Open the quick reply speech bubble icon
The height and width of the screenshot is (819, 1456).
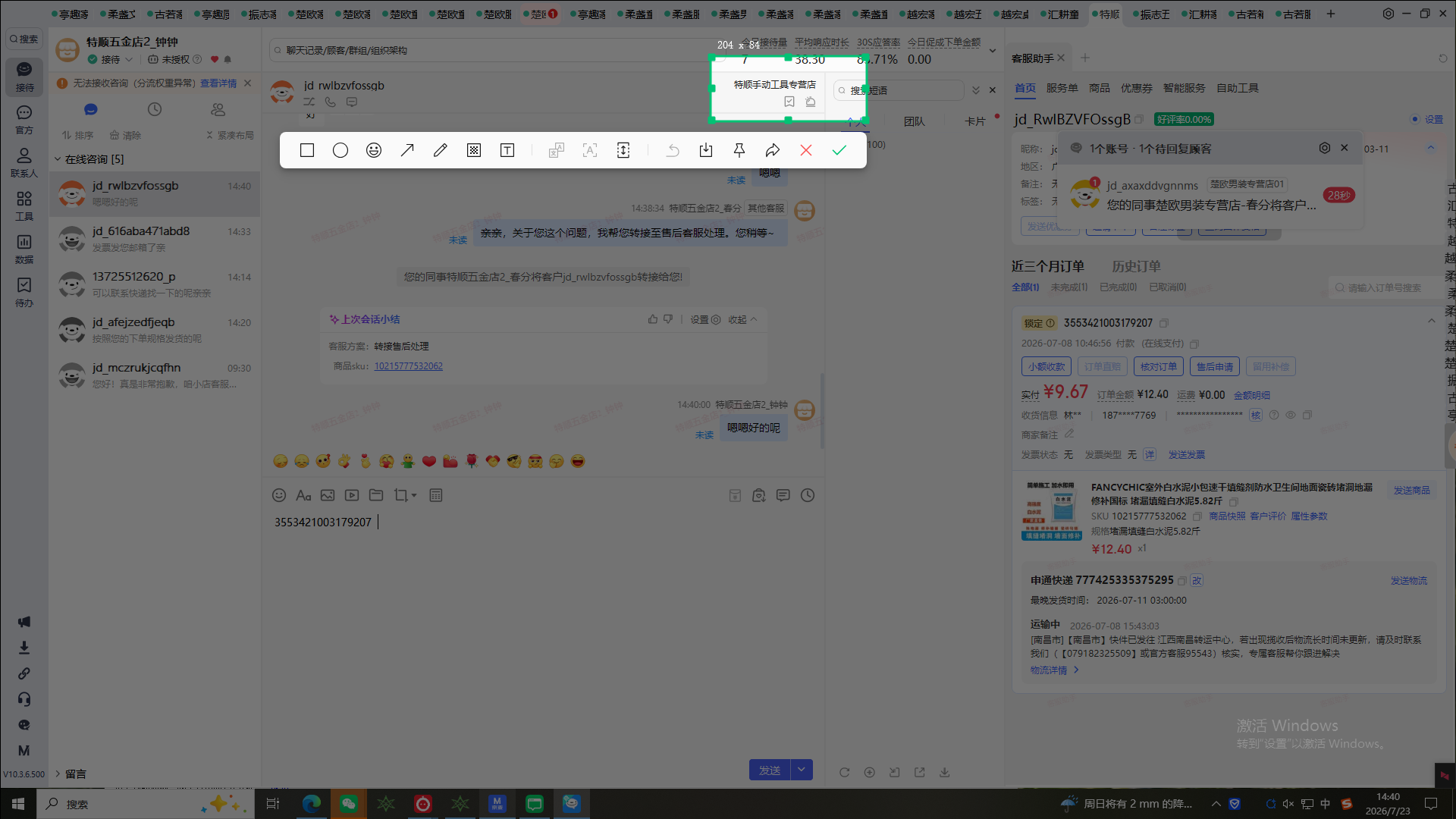pos(783,495)
